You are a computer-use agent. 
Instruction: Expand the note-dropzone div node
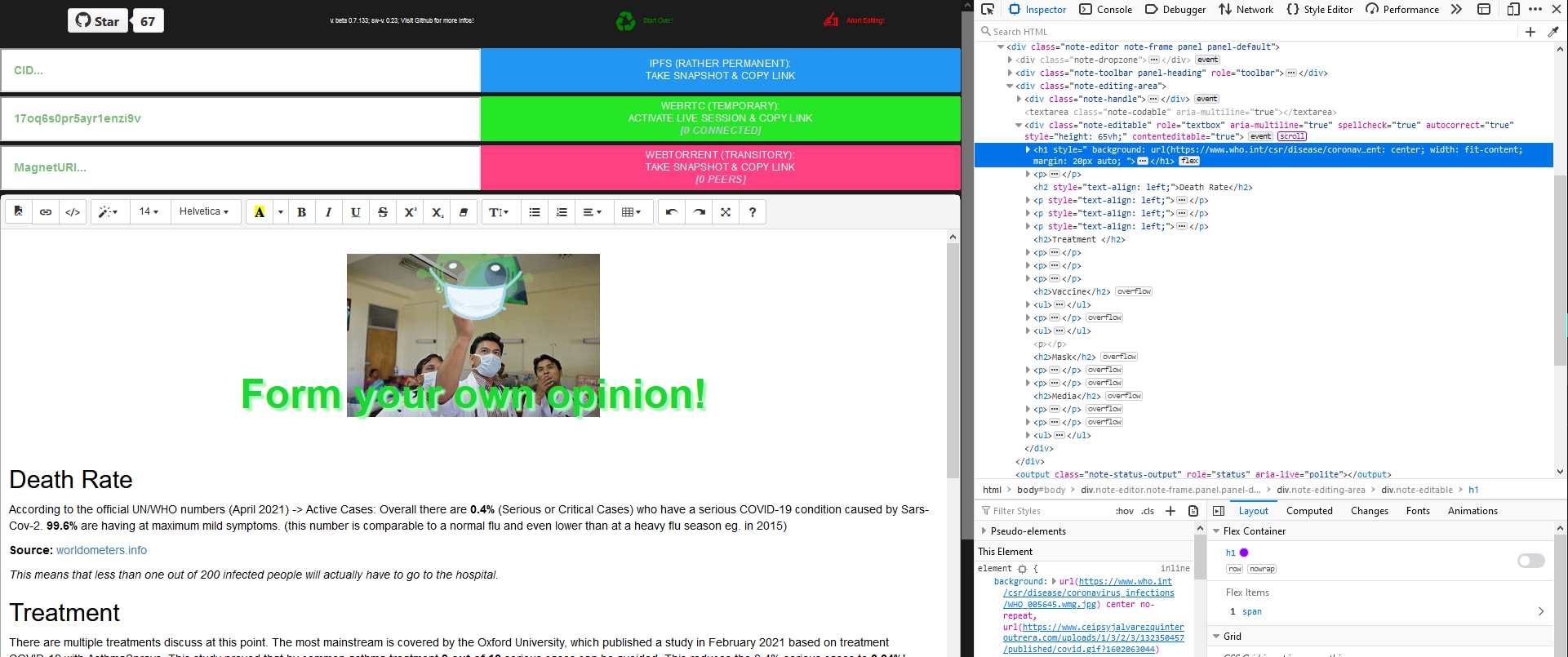pos(1011,60)
